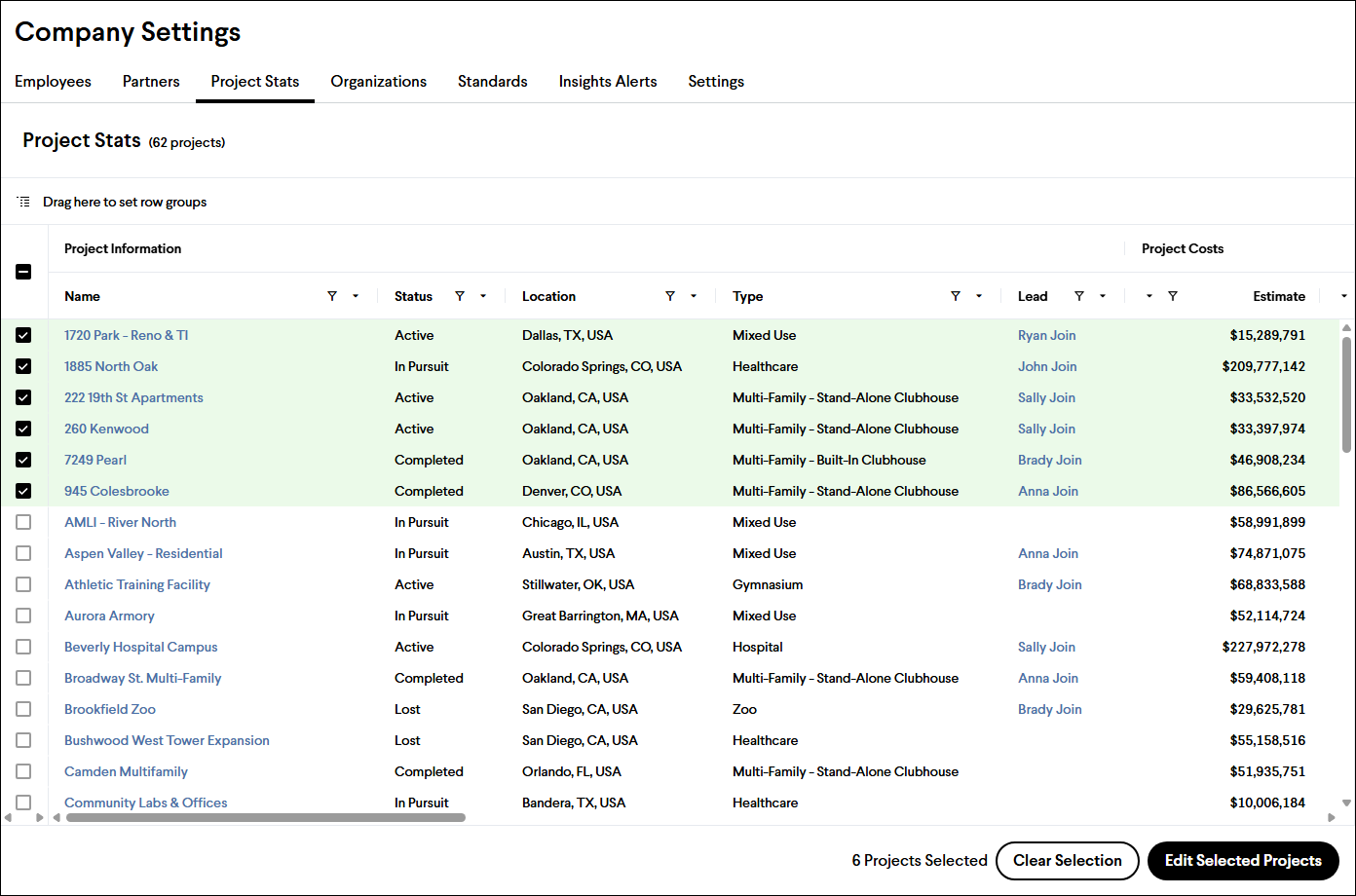Uncheck the 1720 Park - Reno & TI row

pyautogui.click(x=23, y=335)
